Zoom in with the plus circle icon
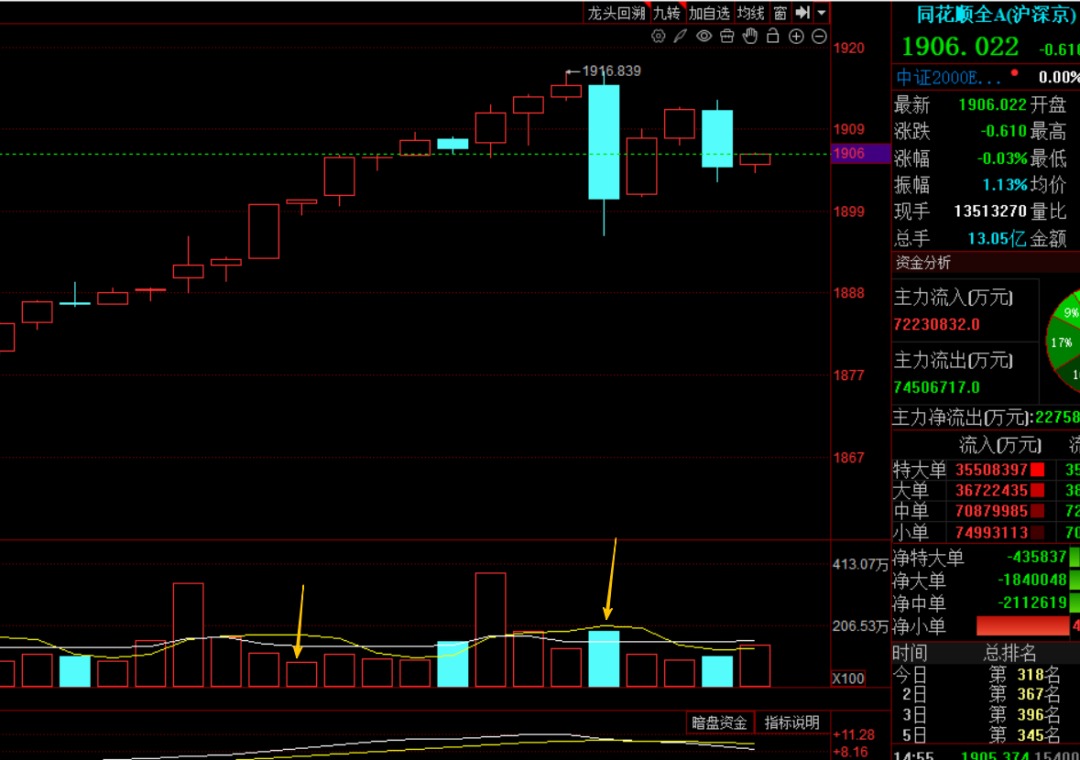The image size is (1080, 760). click(796, 37)
